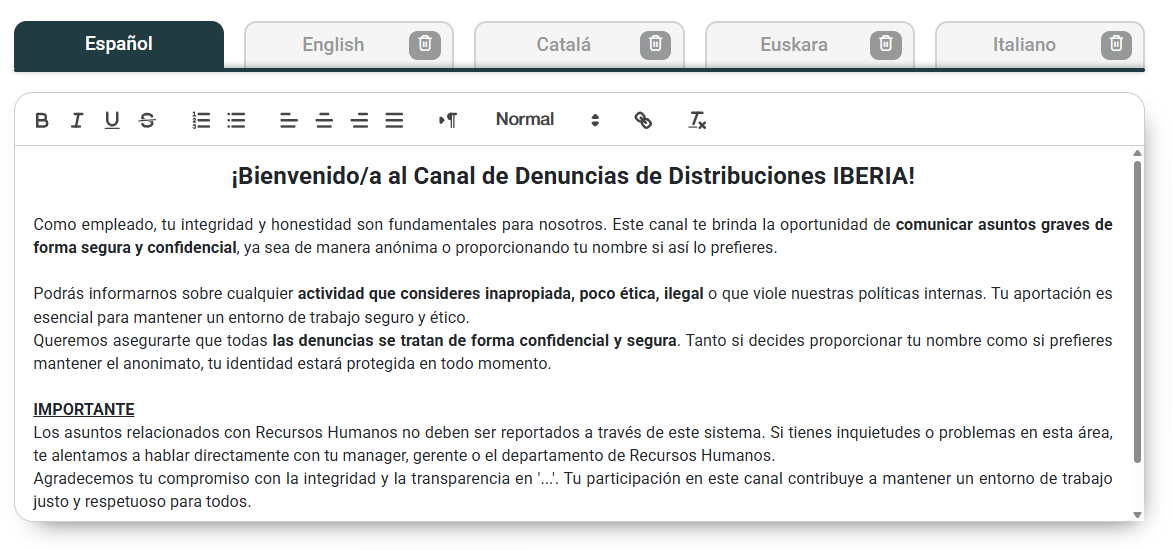Screen dimensions: 1172x550
Task: Click paragraph starting 'Los asuntos relacionados con Recursos'
Action: 573,444
